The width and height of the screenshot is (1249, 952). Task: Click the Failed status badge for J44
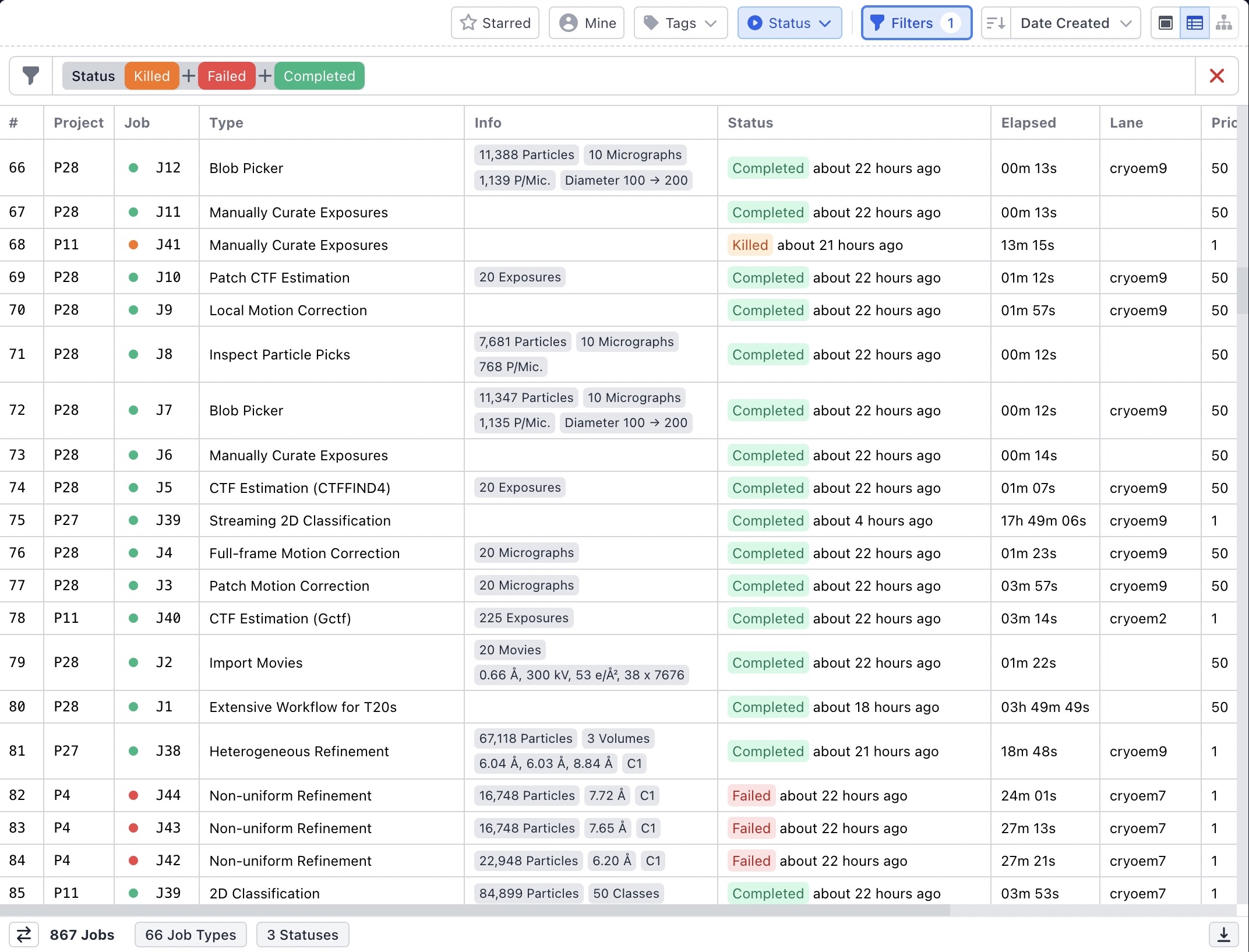[x=751, y=796]
